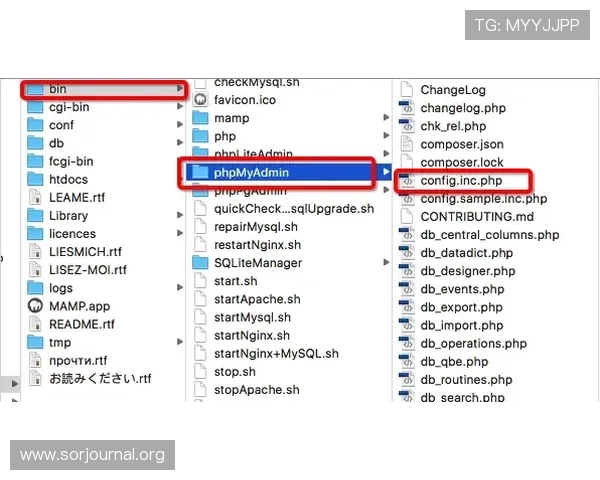Viewport: 600px width, 480px height.
Task: Expand the phpMyAdmin folder chevron
Action: click(x=386, y=172)
